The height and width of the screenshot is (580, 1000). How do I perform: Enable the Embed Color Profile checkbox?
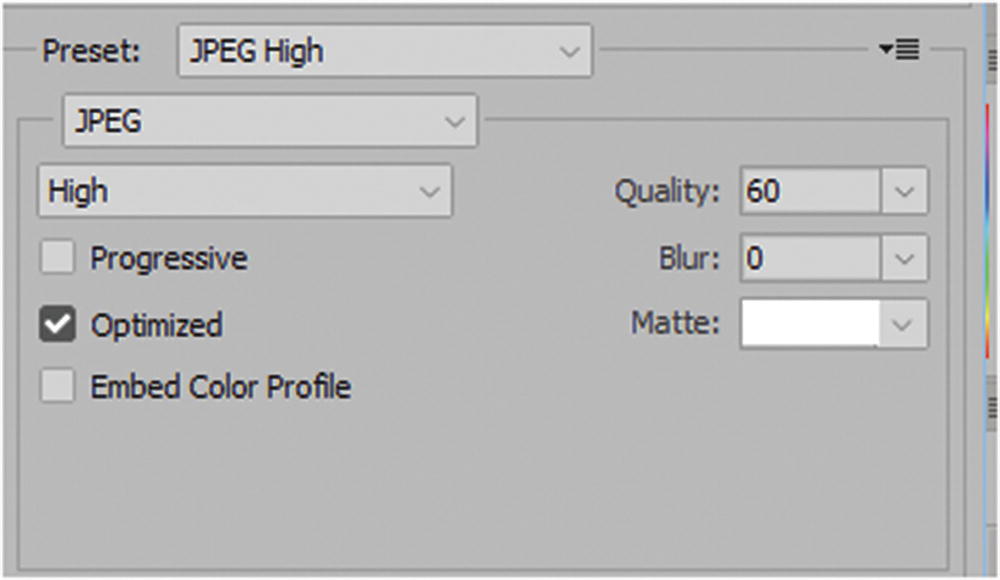[x=57, y=387]
